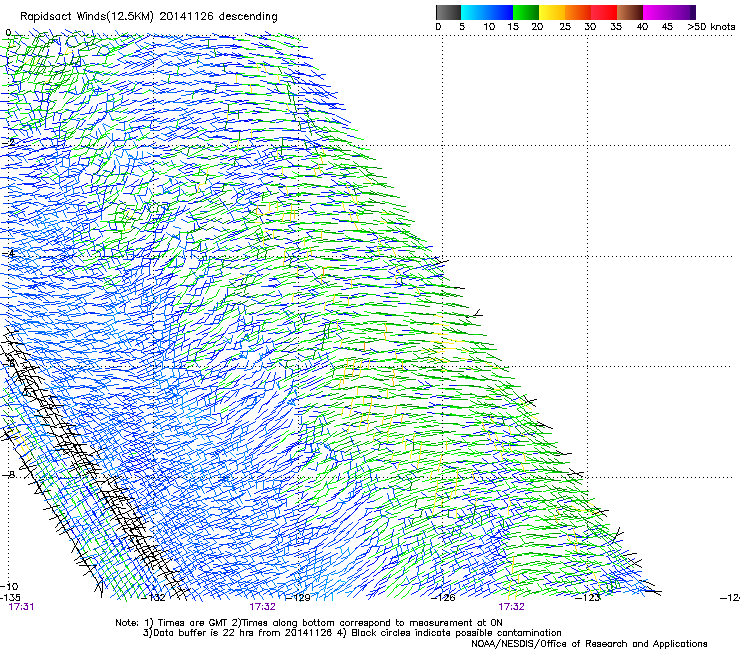Click the '0' latitude axis label
Viewport: 740px width, 650px height.
(8, 33)
